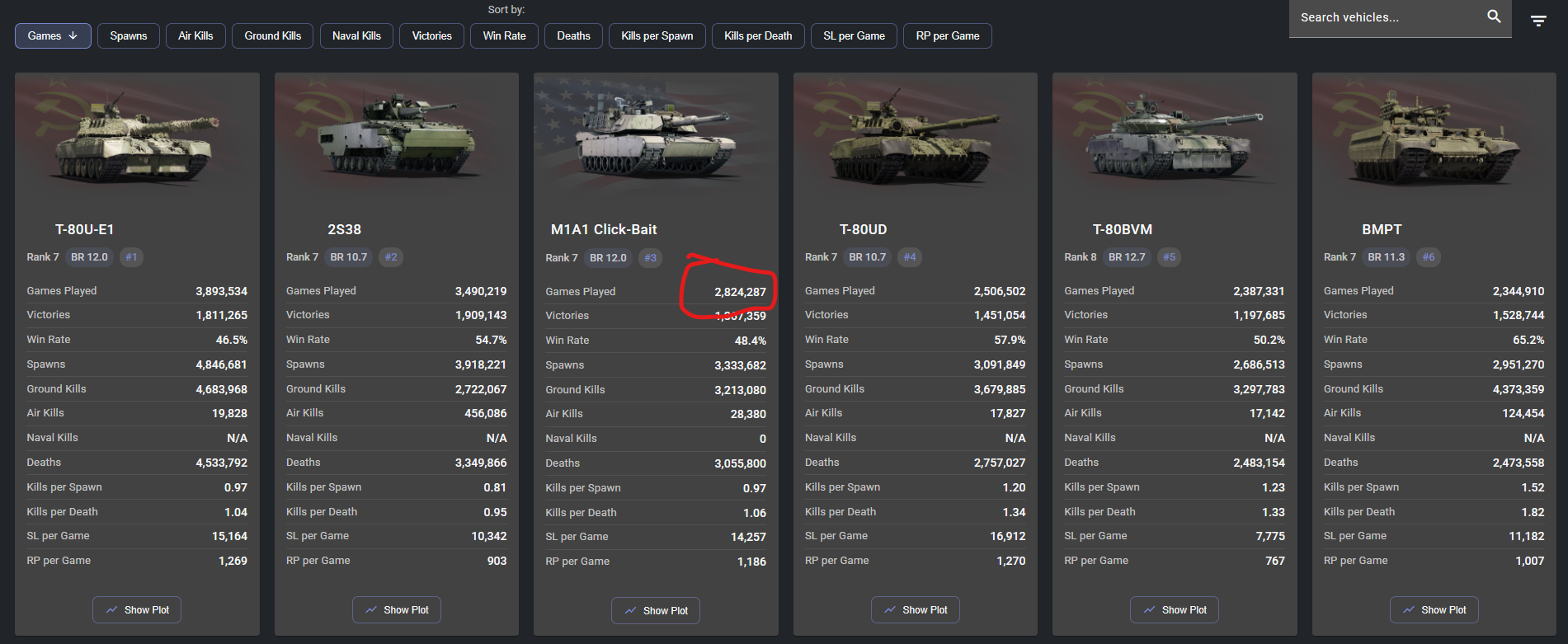Click the #3 rank badge on M1A1
The width and height of the screenshot is (1568, 644).
coord(650,258)
